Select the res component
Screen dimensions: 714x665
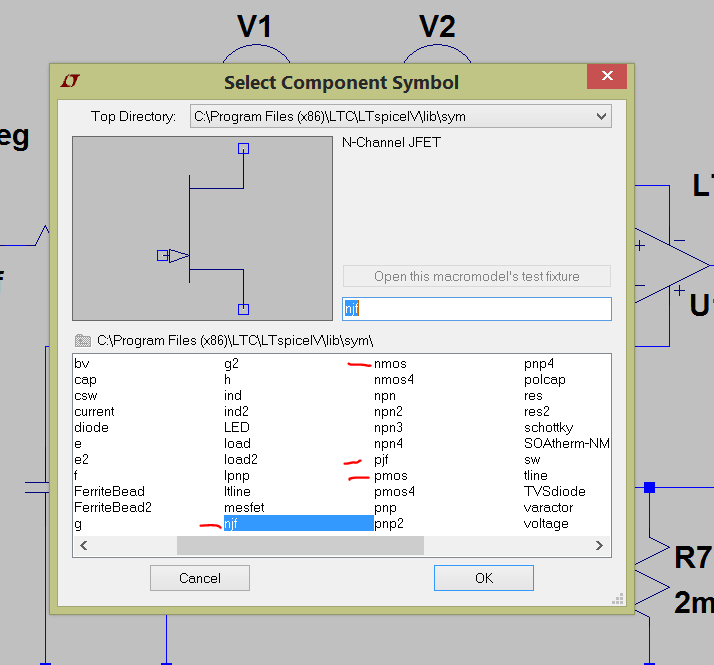(x=533, y=395)
